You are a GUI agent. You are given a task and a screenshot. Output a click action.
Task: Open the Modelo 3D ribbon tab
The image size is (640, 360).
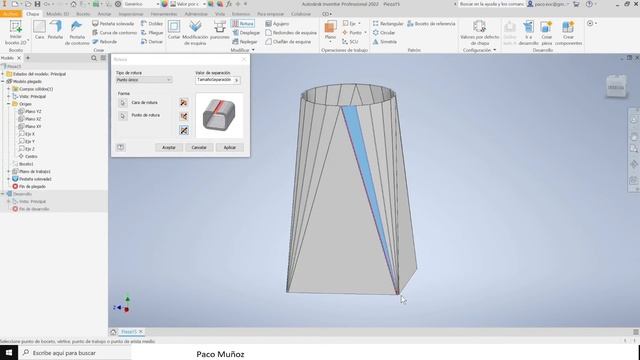coord(58,14)
